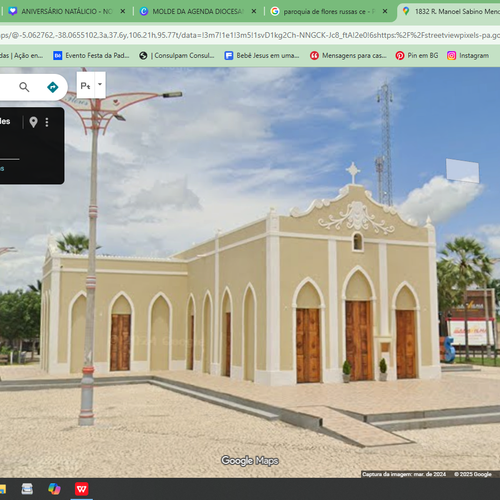
Task: Click the heart favicon on ANIVERSÁRIO NATALÍCIO tab
Action: (13, 11)
